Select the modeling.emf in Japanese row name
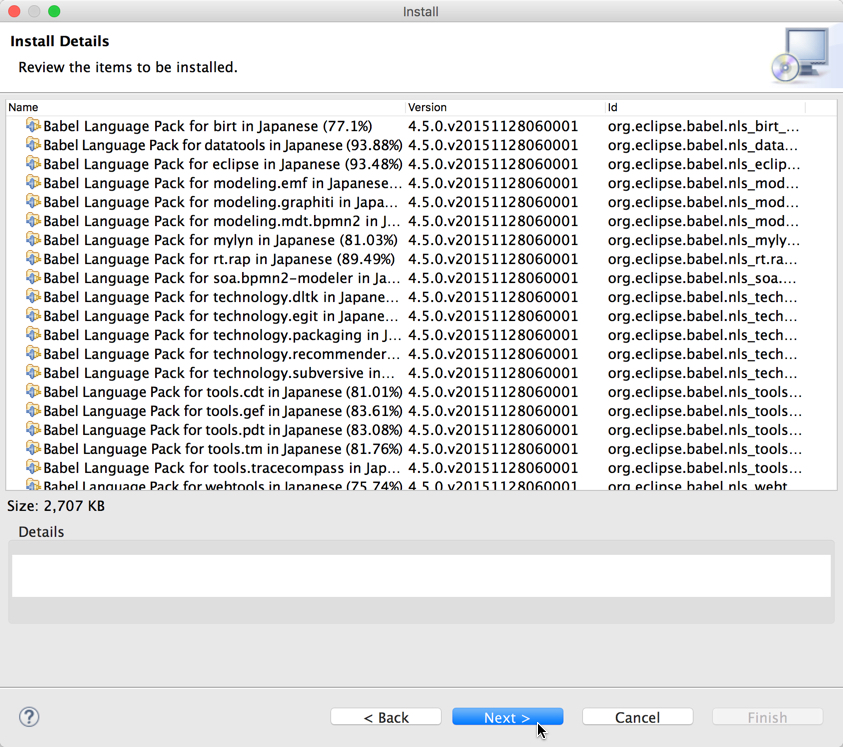The height and width of the screenshot is (747, 843). [x=223, y=183]
